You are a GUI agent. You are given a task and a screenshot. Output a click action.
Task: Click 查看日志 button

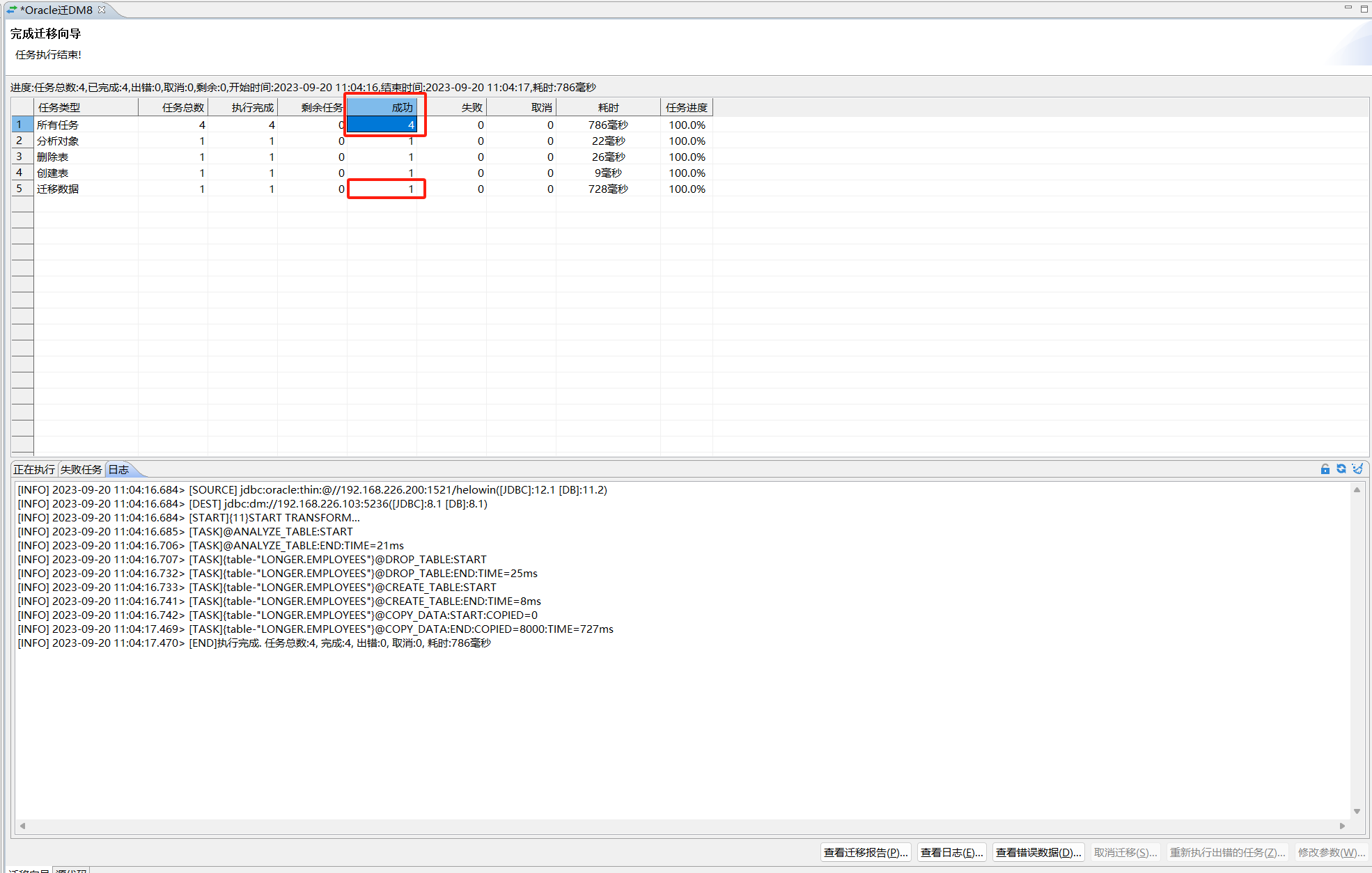tap(951, 852)
